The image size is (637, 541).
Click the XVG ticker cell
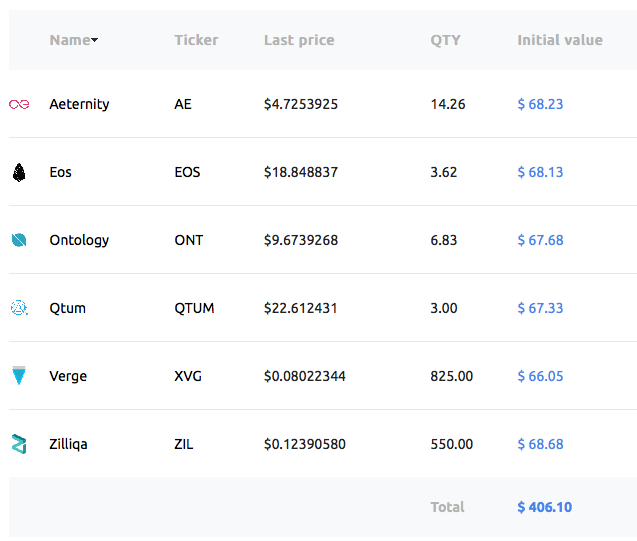point(188,376)
